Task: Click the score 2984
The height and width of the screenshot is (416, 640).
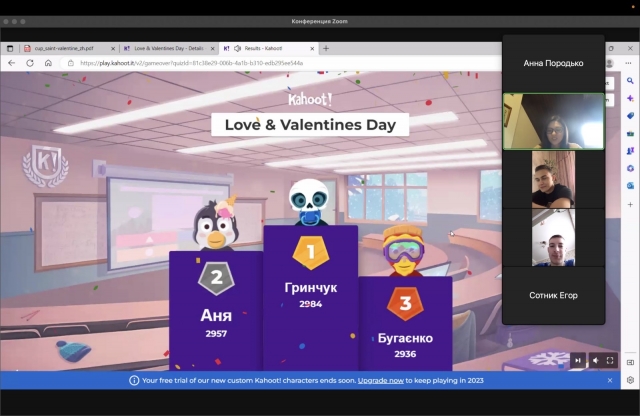Action: [x=311, y=304]
